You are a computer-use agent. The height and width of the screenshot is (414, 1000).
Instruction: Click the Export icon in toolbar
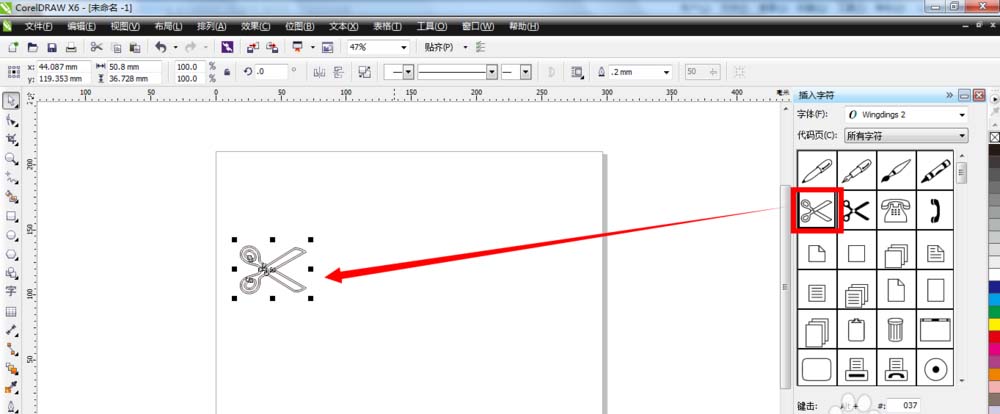(272, 47)
